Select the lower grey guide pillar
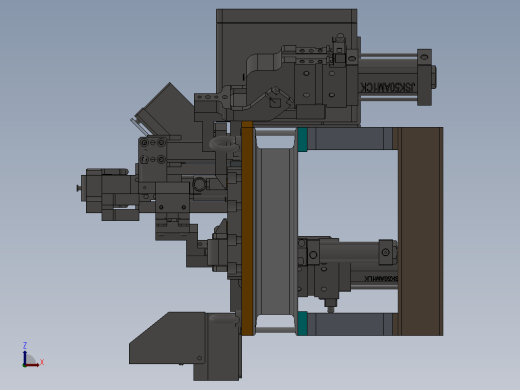This screenshot has height=390, width=520. tap(349, 324)
